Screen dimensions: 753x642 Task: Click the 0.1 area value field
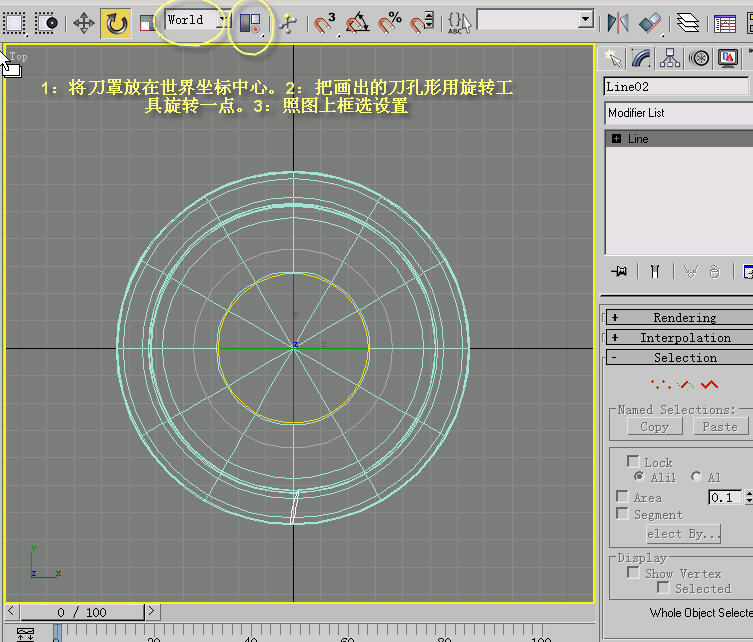pyautogui.click(x=725, y=497)
